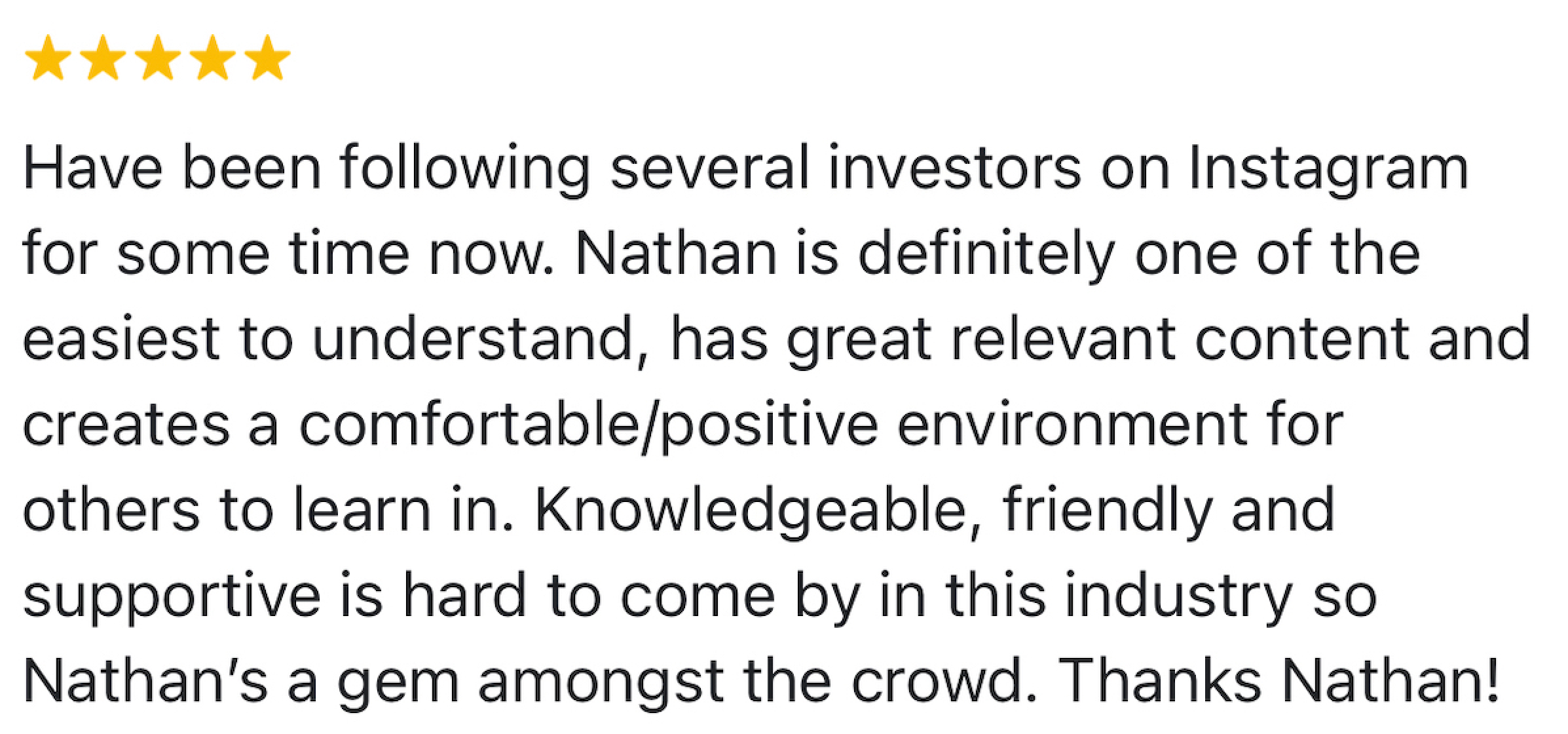
Task: Click the fourth yellow rating star
Action: [212, 58]
